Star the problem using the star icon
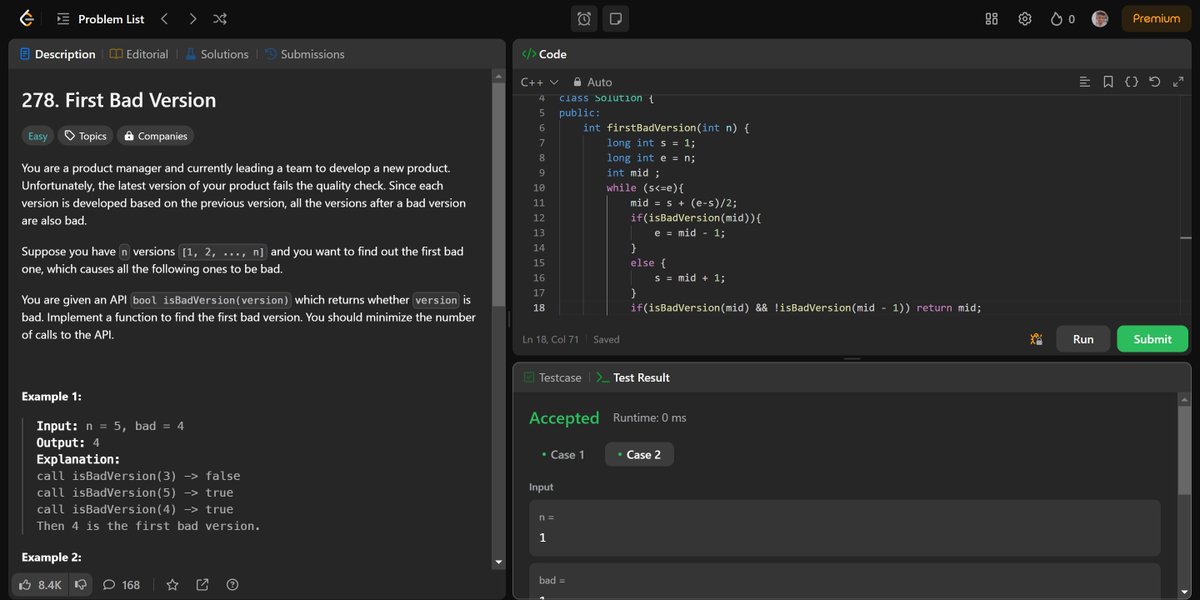This screenshot has height=600, width=1200. click(172, 584)
